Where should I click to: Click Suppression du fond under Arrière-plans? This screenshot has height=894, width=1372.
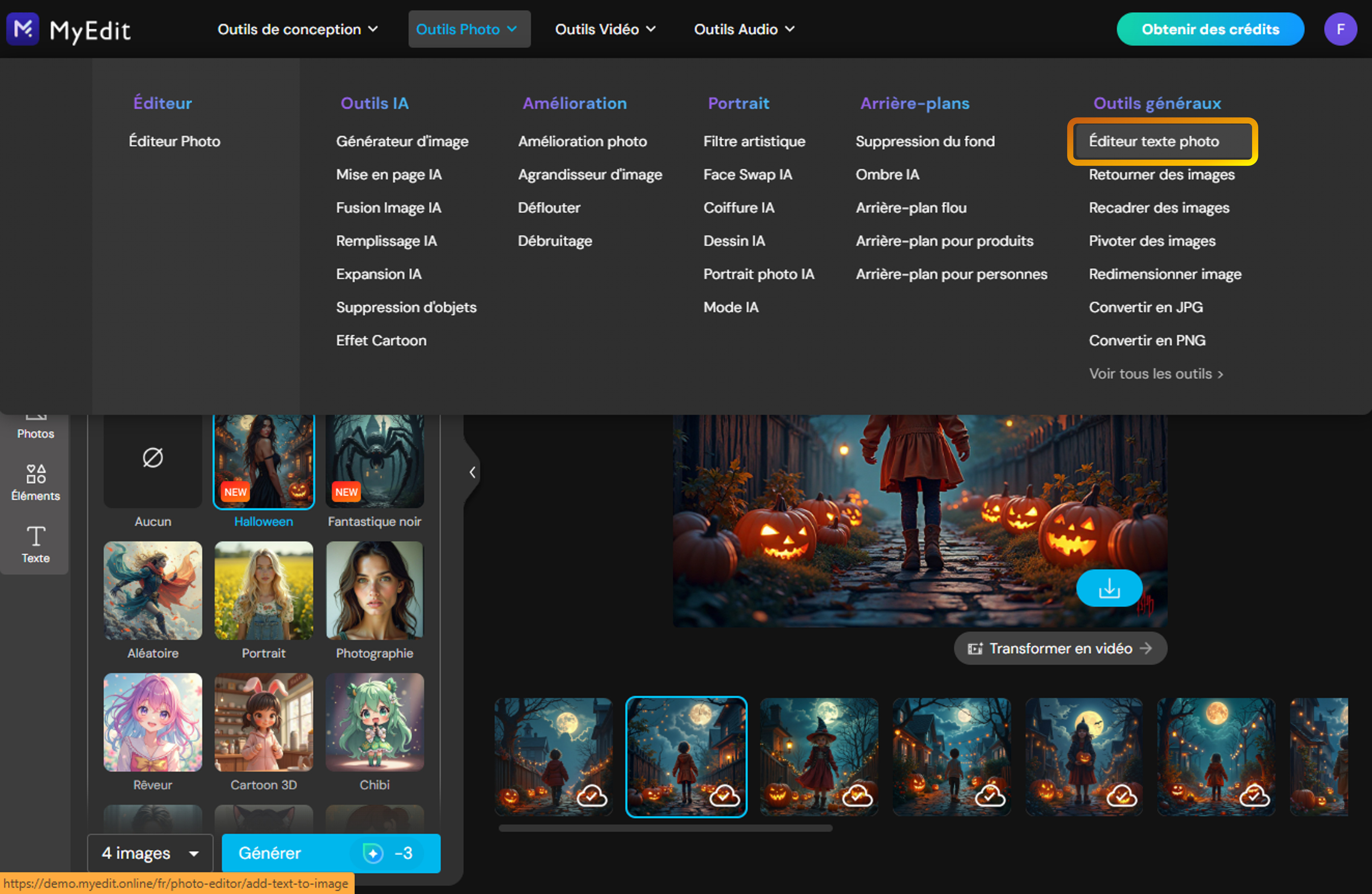pyautogui.click(x=925, y=141)
